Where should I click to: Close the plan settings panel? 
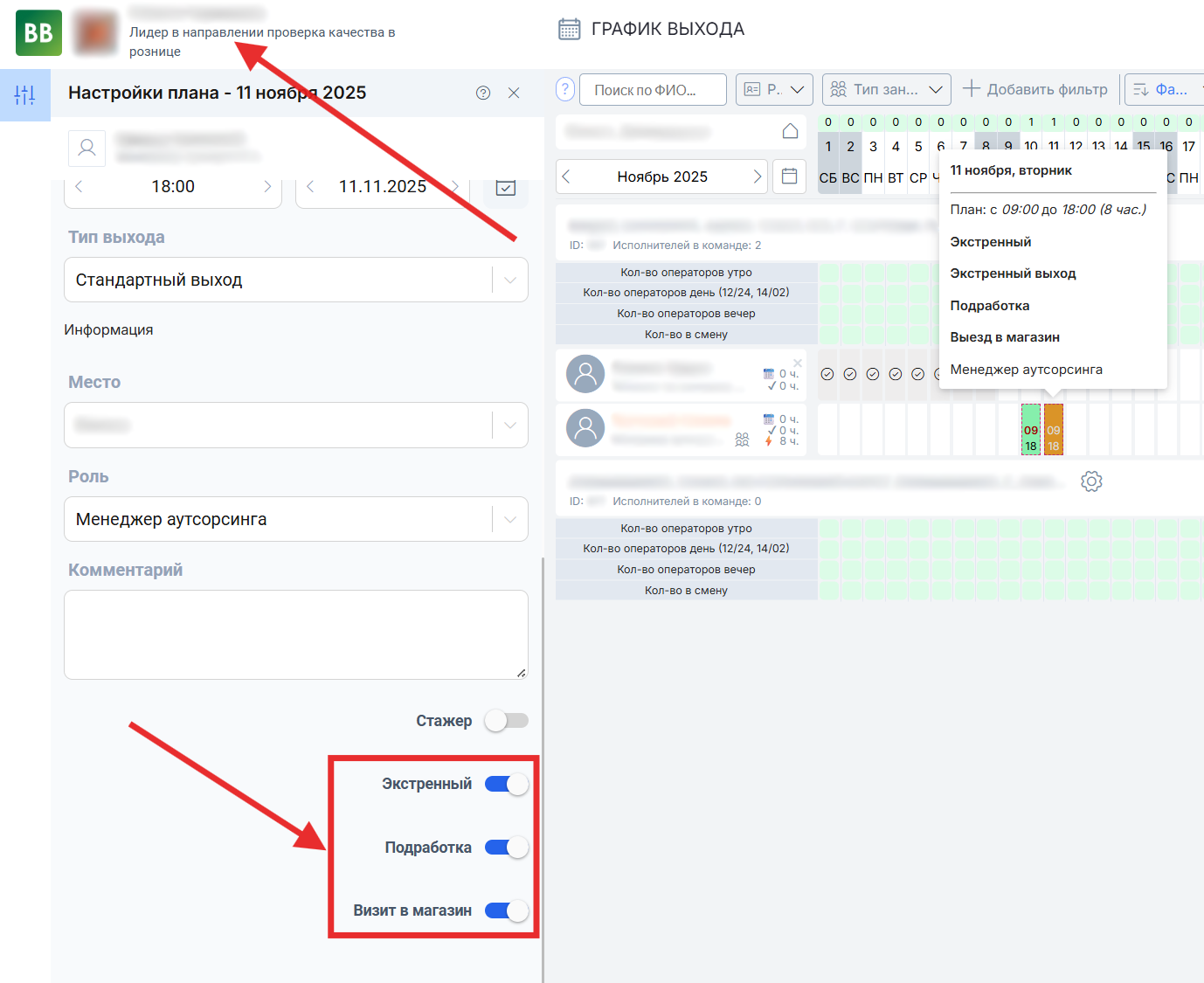pos(514,93)
